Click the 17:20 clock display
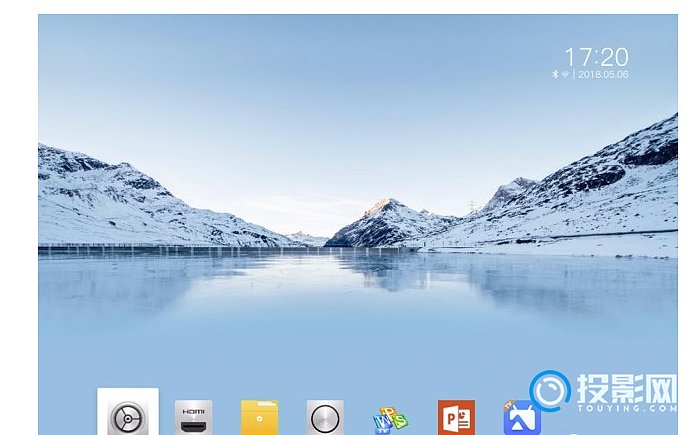 [x=596, y=56]
